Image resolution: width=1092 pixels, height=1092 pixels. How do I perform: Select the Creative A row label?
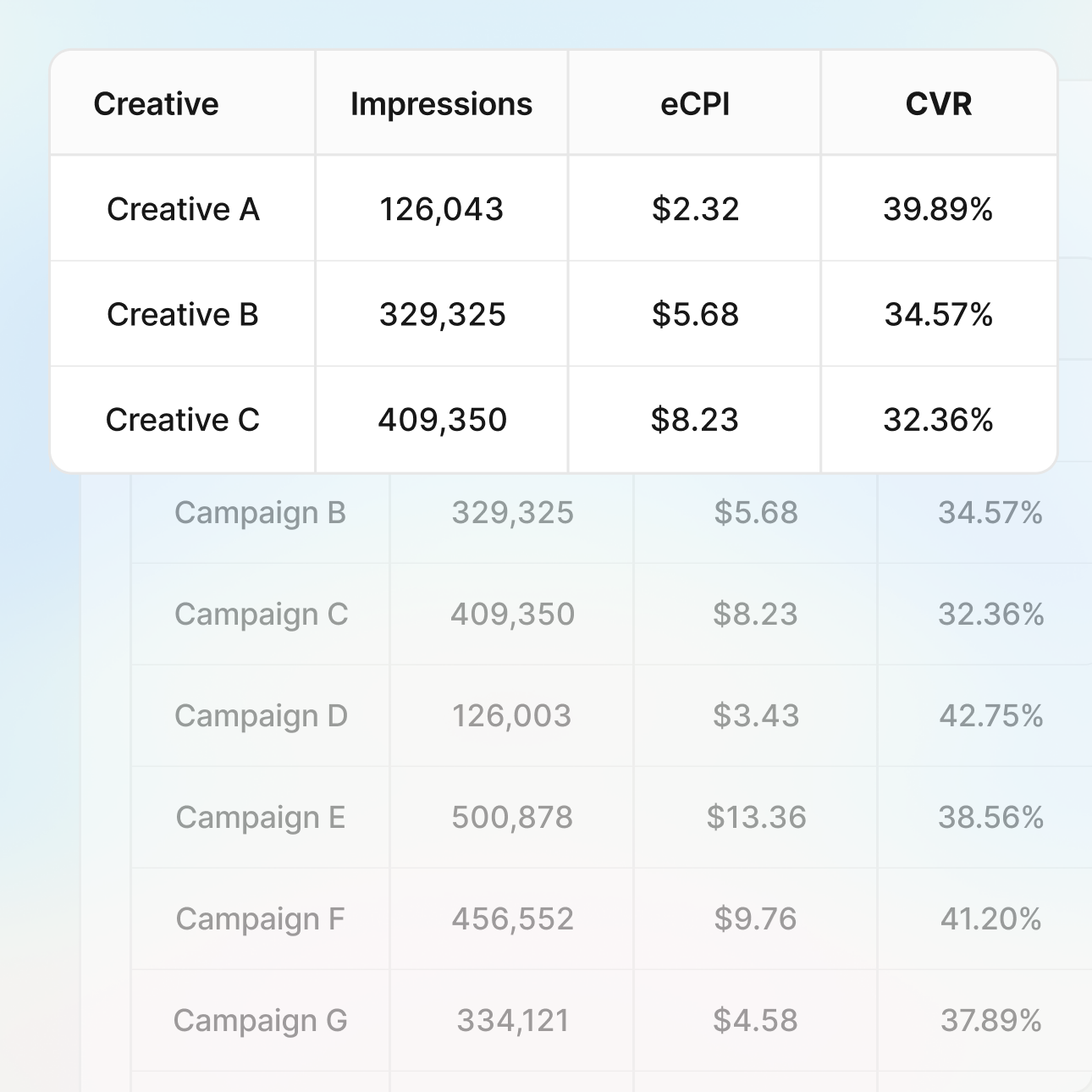[x=183, y=209]
